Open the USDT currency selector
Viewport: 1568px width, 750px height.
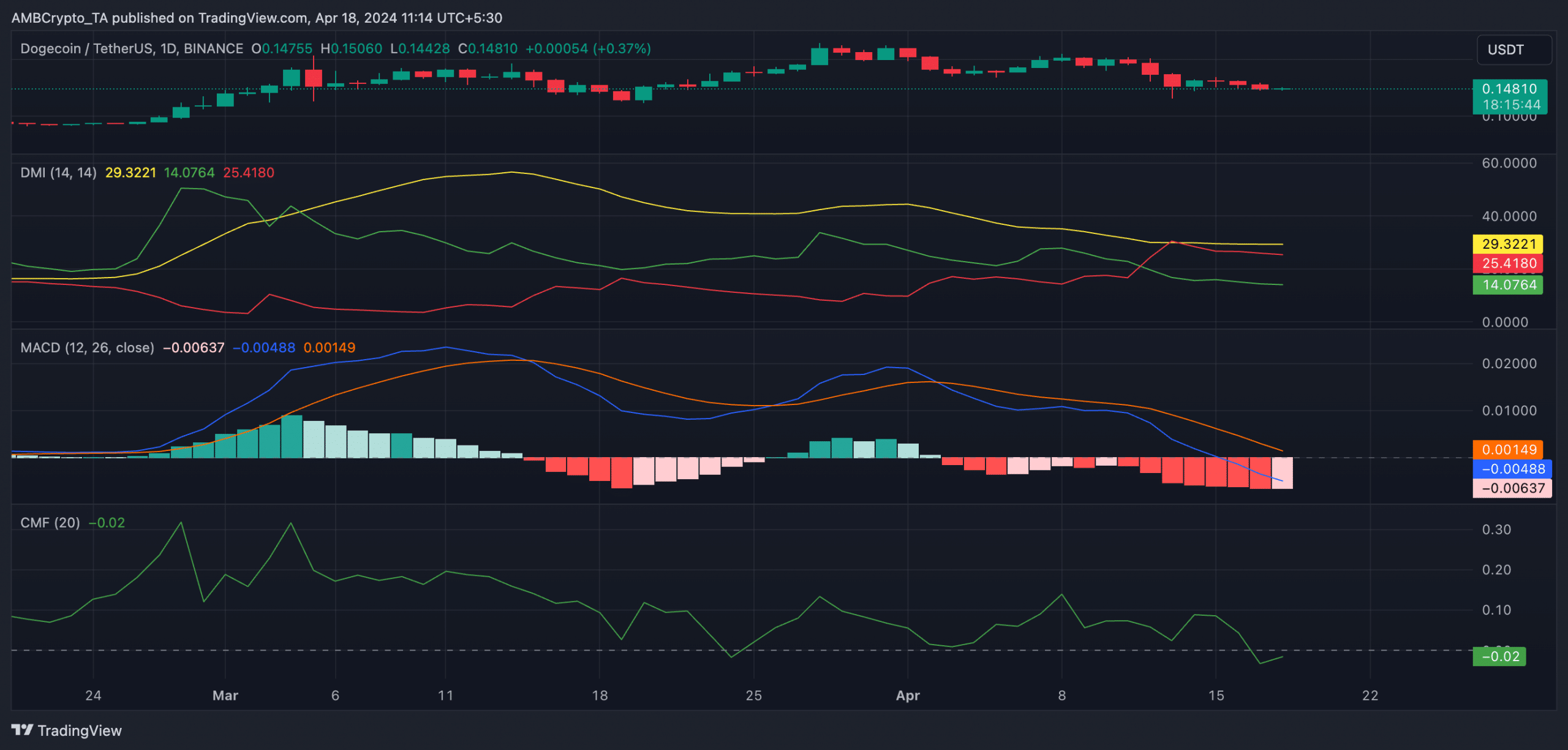1514,50
